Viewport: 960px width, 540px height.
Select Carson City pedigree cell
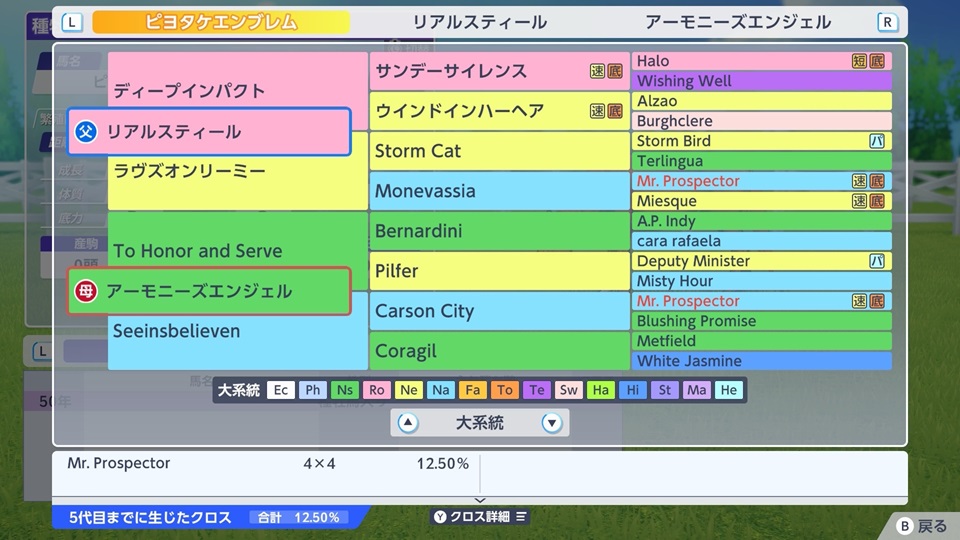point(499,311)
